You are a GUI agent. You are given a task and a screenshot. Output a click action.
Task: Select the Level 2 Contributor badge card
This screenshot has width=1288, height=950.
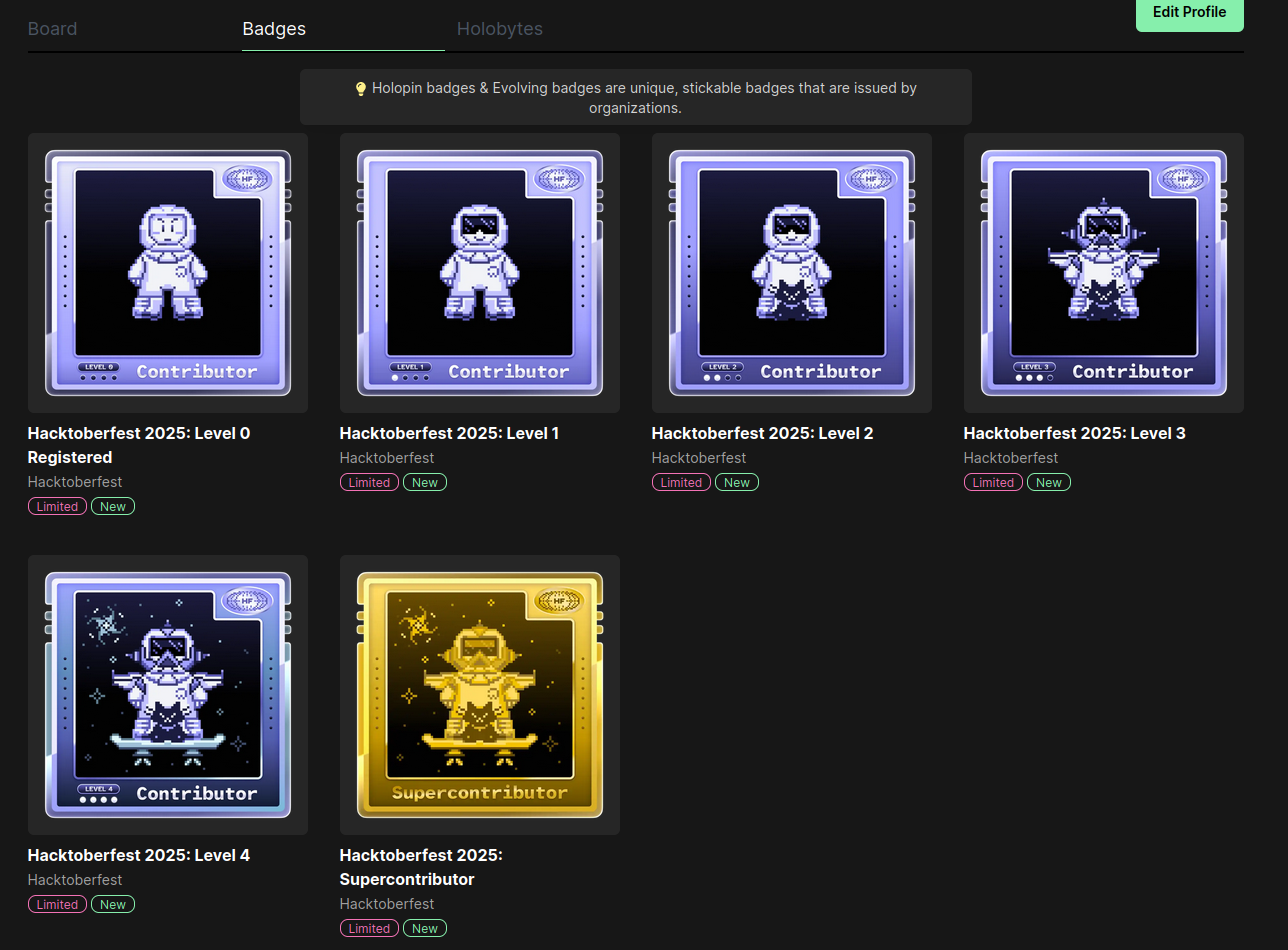point(792,273)
